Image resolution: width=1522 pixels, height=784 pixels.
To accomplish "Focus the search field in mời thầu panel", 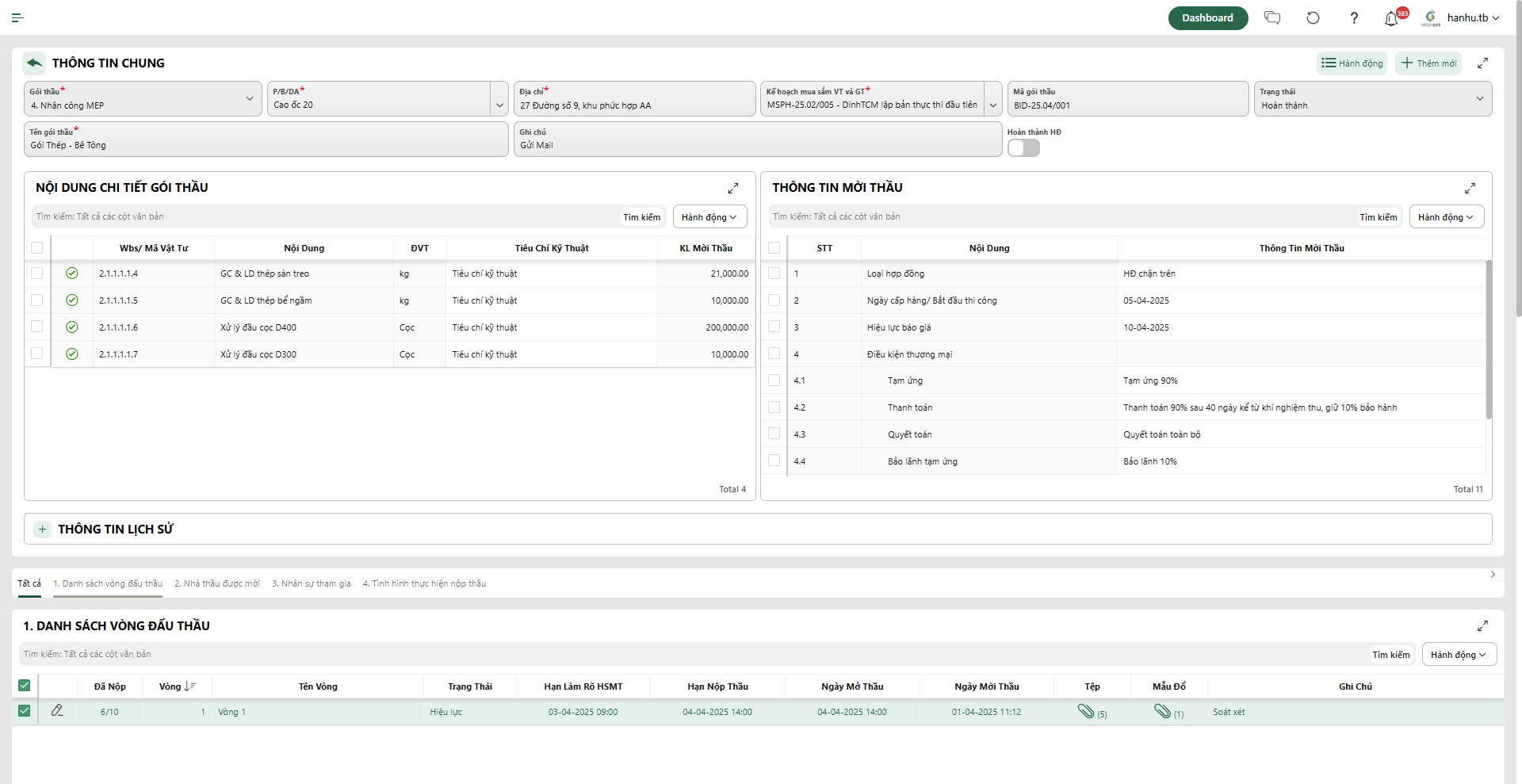I will coord(1062,216).
